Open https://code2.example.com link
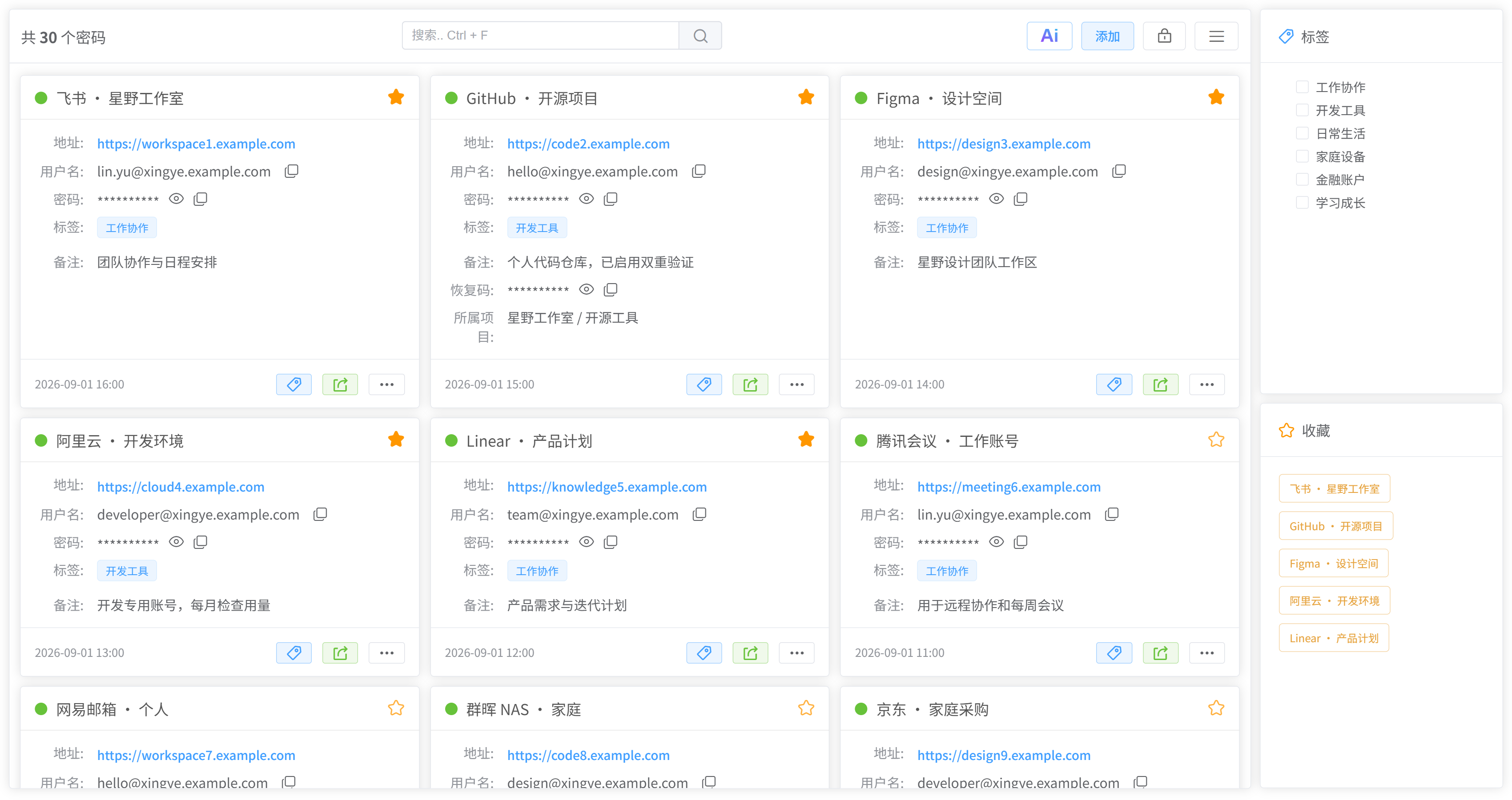The width and height of the screenshot is (1512, 800). [588, 144]
